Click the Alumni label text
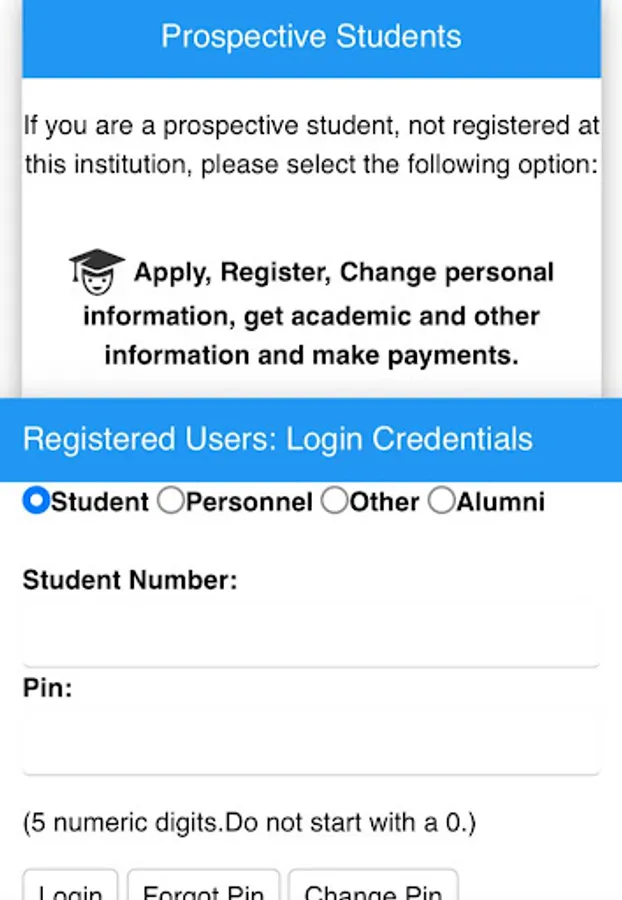 500,502
